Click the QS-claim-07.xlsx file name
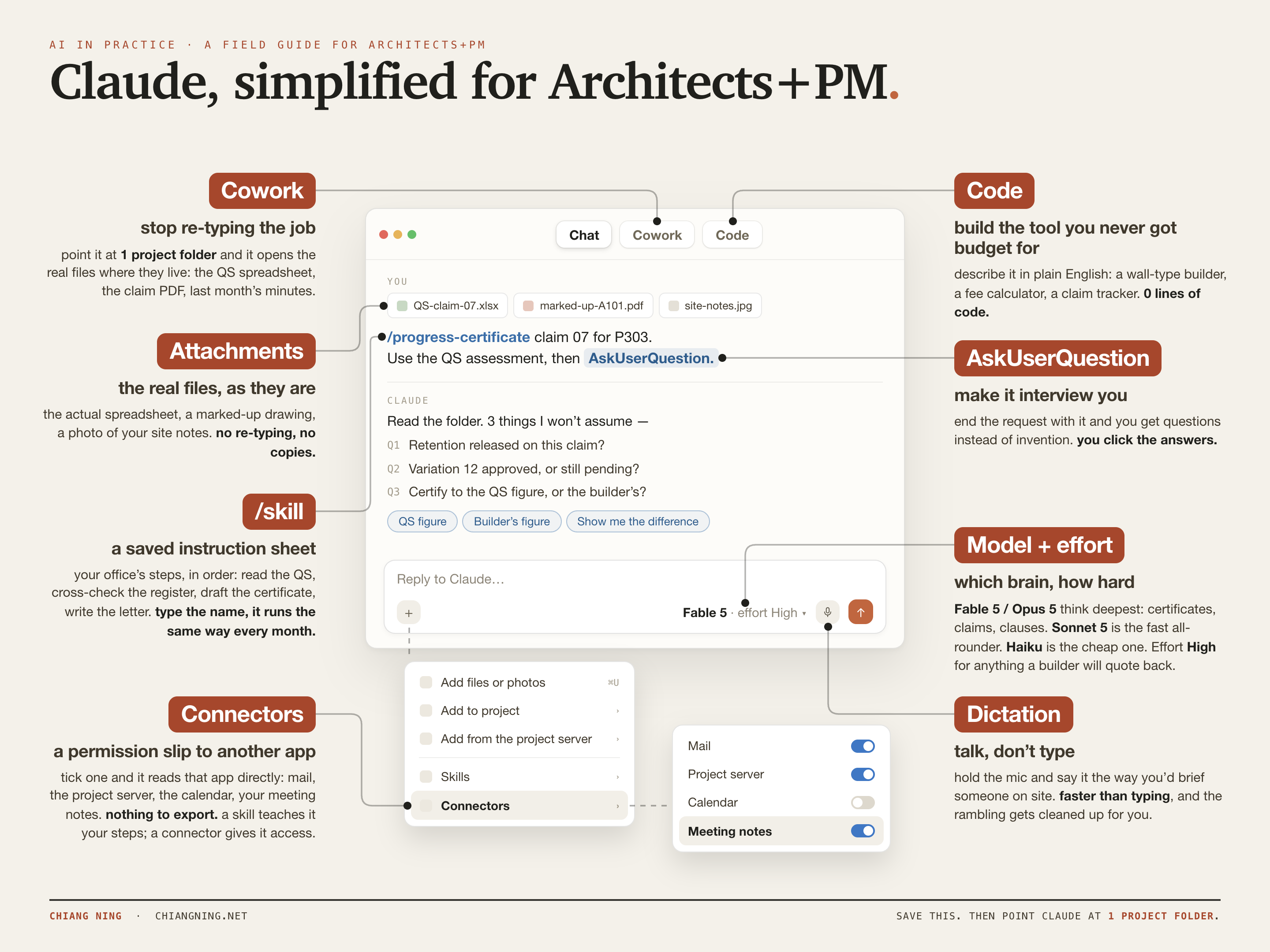Screen dimensions: 1270x952 (456, 306)
